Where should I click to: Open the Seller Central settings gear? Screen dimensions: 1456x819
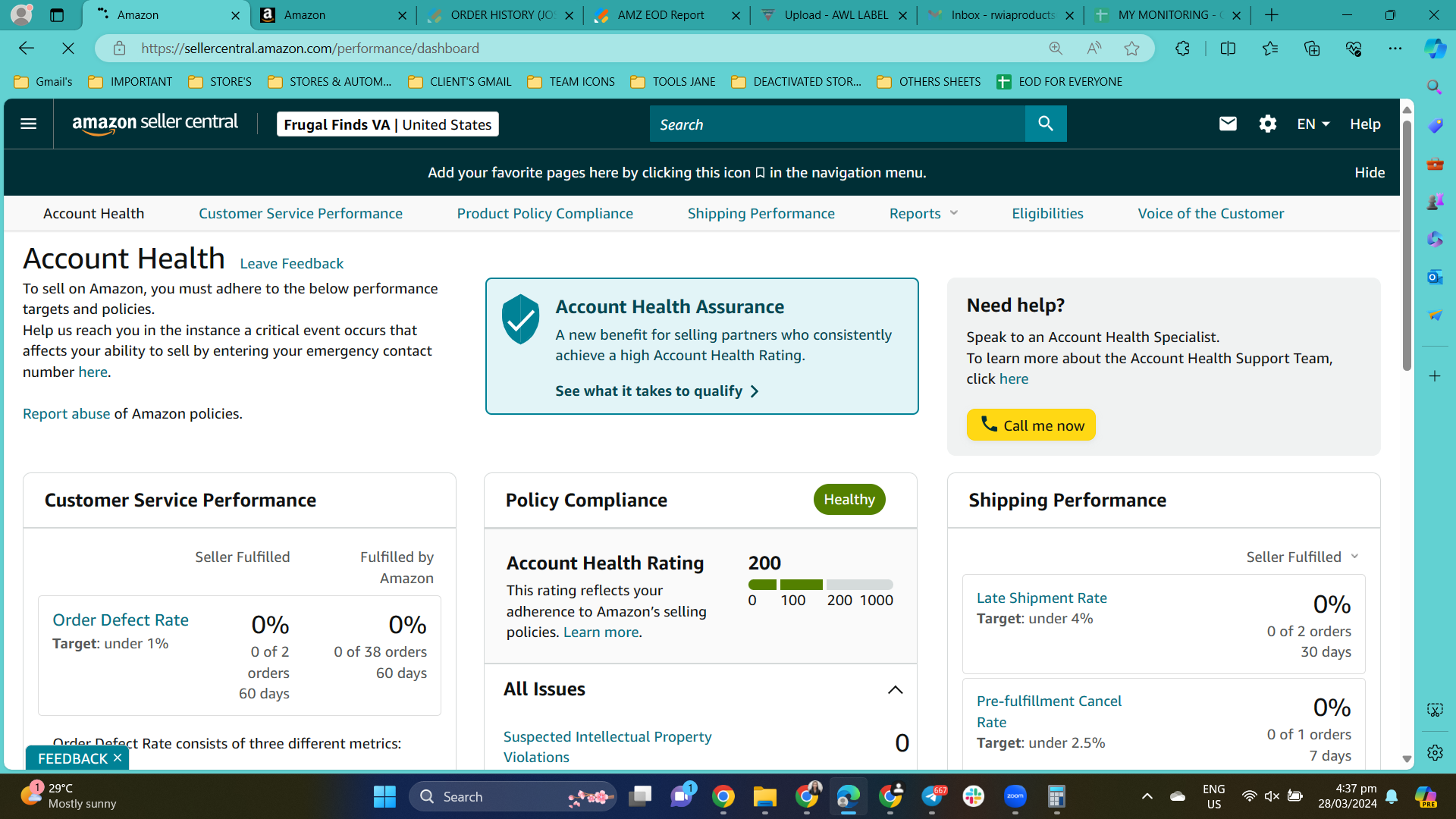(x=1268, y=124)
